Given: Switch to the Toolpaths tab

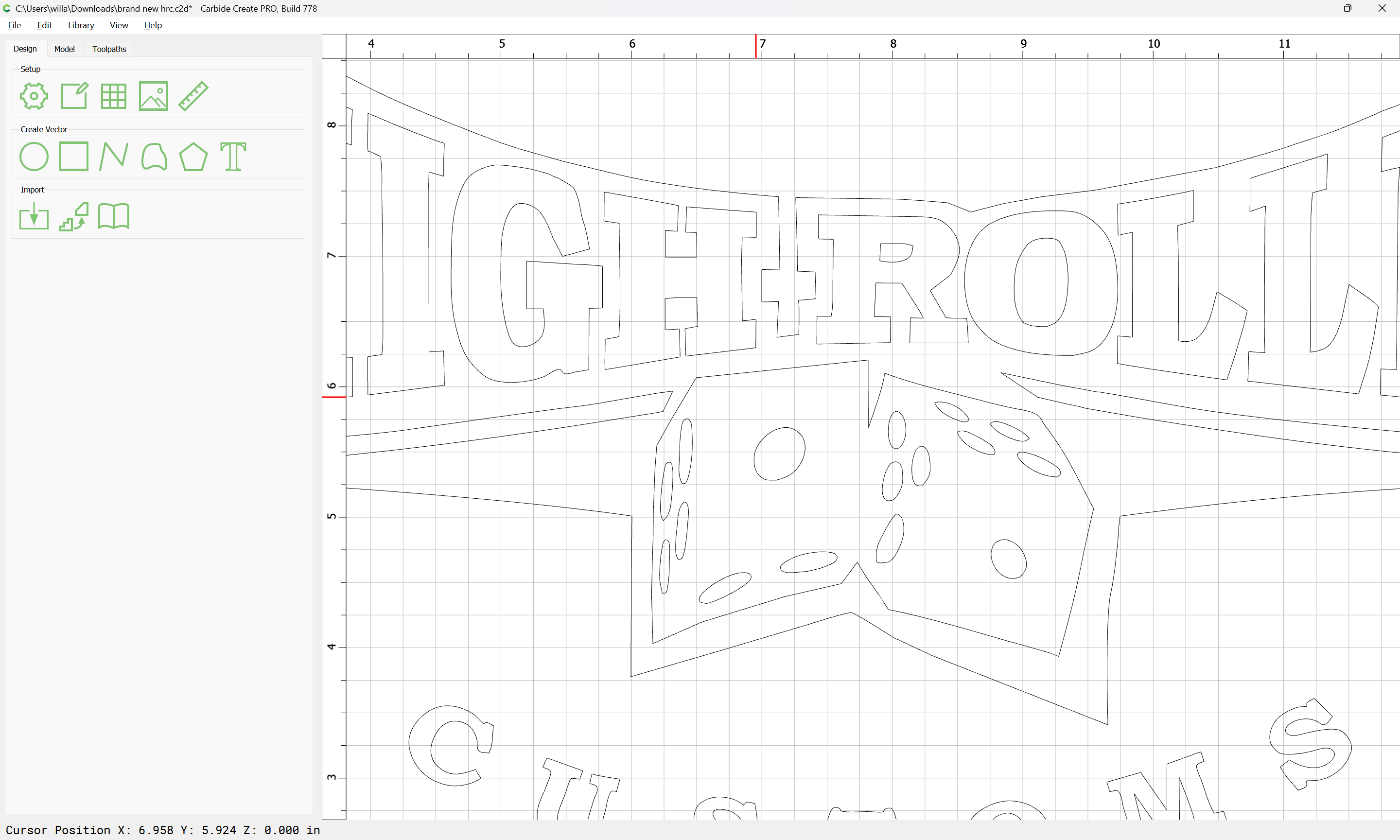Looking at the screenshot, I should [x=109, y=49].
